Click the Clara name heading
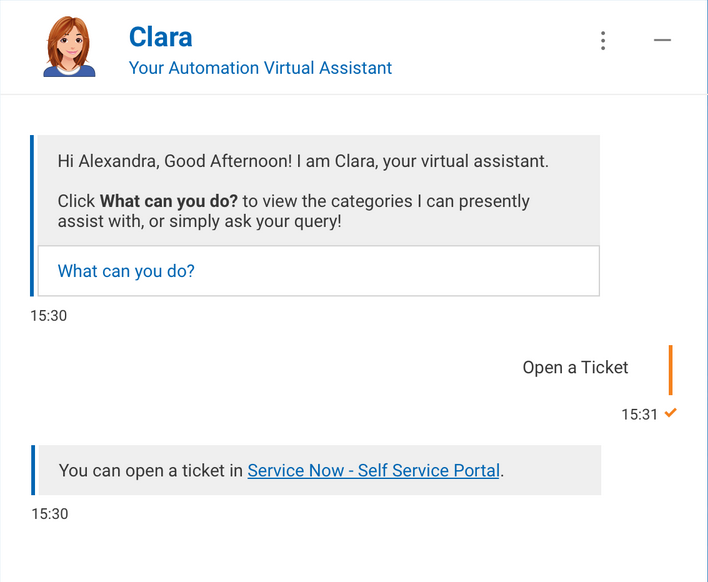708x582 pixels. [x=160, y=37]
